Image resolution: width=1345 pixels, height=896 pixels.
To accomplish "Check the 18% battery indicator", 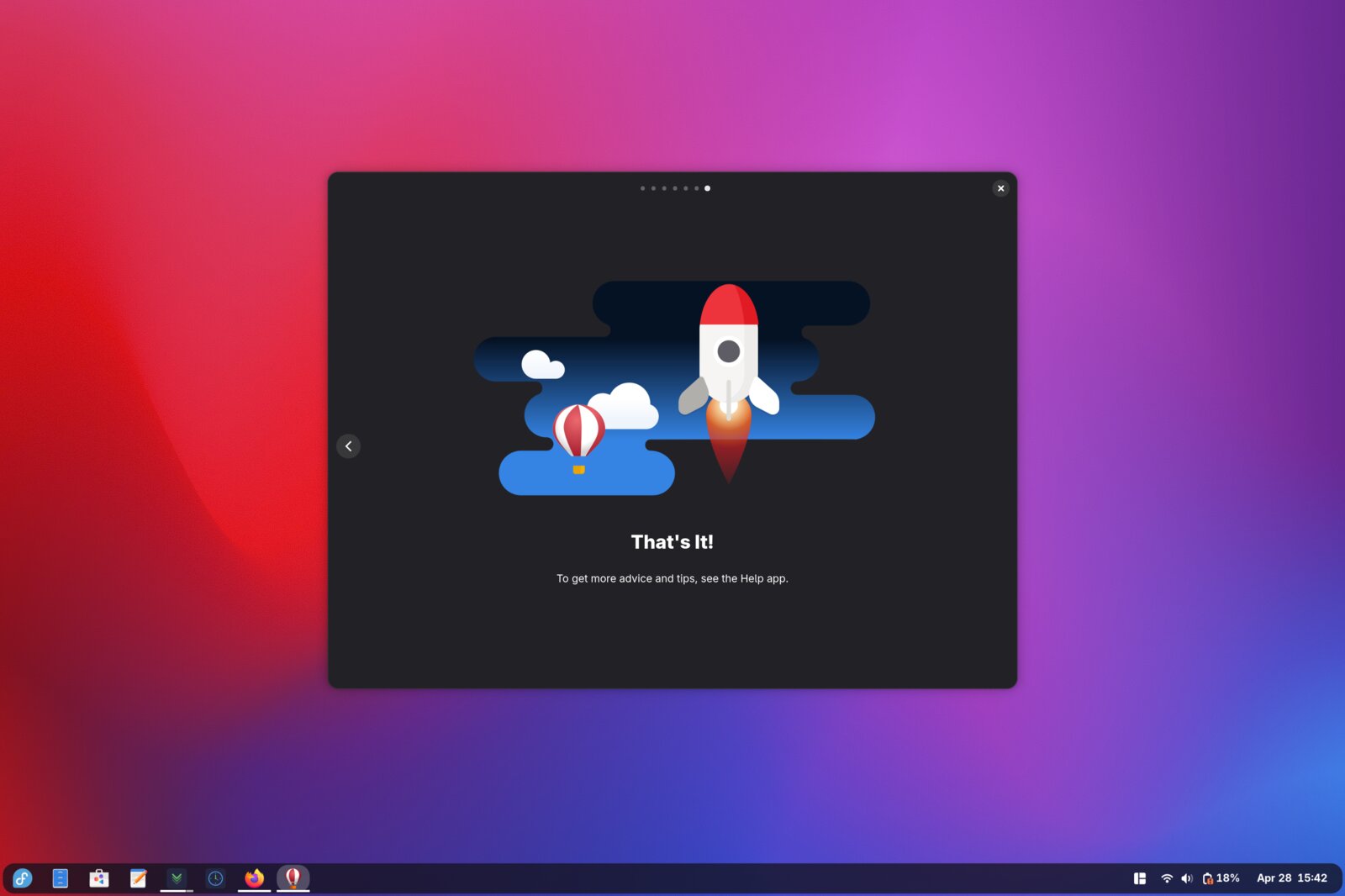I will (x=1221, y=878).
